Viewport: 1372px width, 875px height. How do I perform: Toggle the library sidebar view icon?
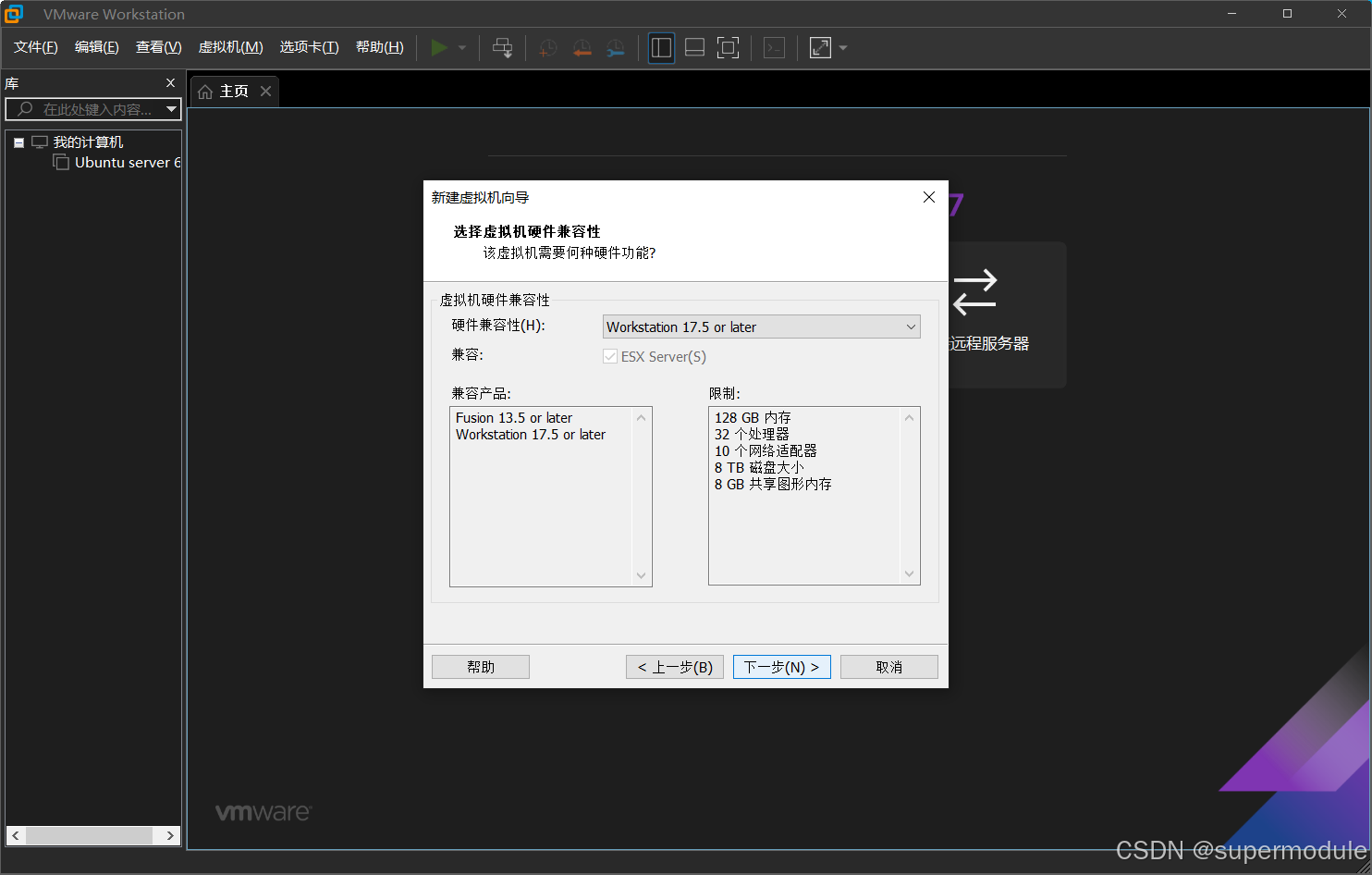point(661,48)
